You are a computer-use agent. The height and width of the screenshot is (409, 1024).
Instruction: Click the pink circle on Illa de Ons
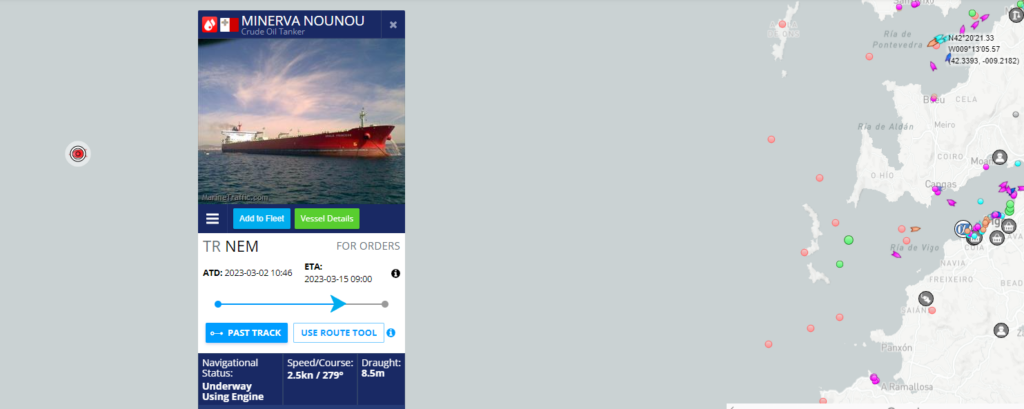pyautogui.click(x=782, y=24)
